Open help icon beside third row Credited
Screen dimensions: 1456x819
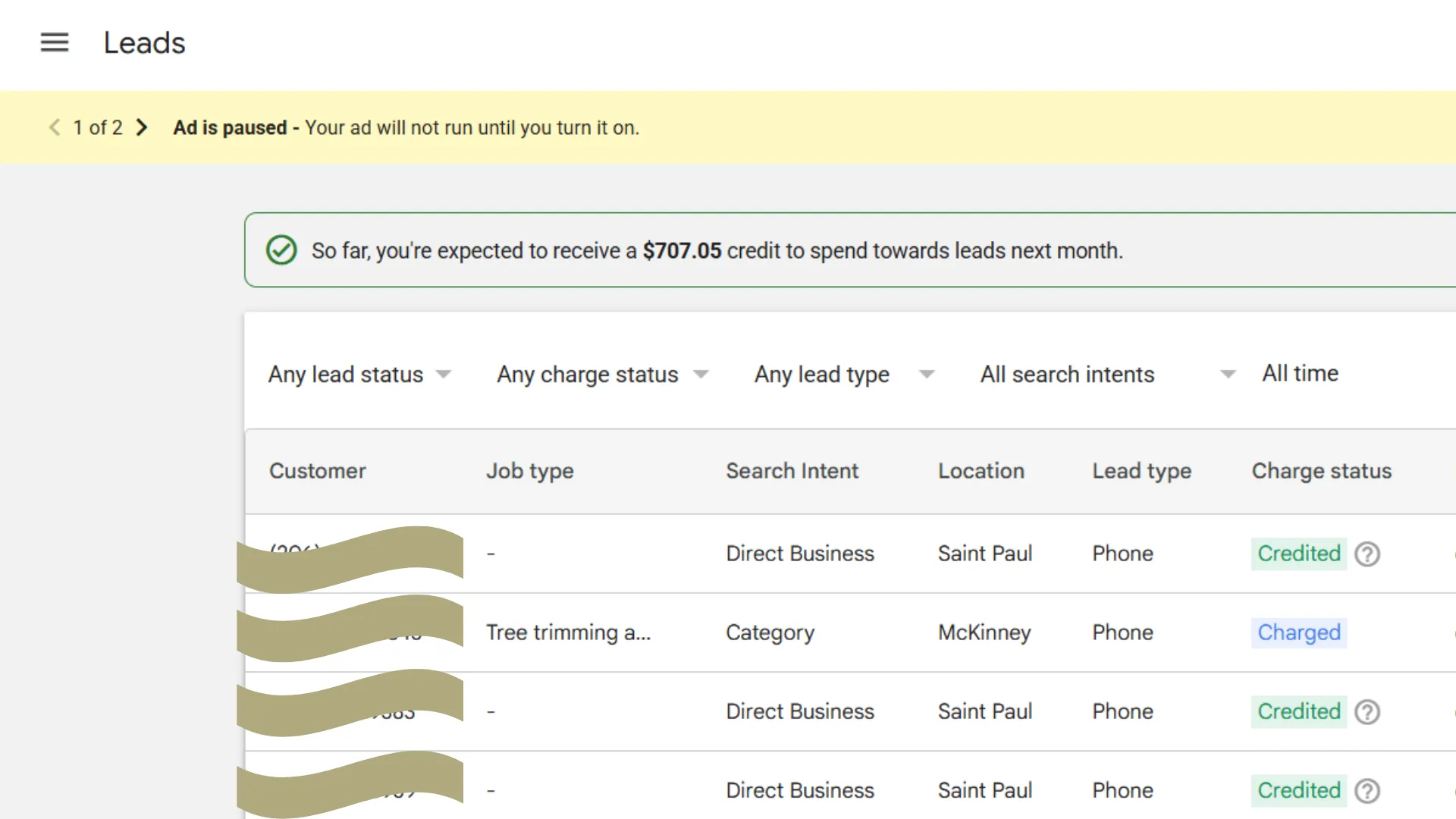pos(1367,712)
